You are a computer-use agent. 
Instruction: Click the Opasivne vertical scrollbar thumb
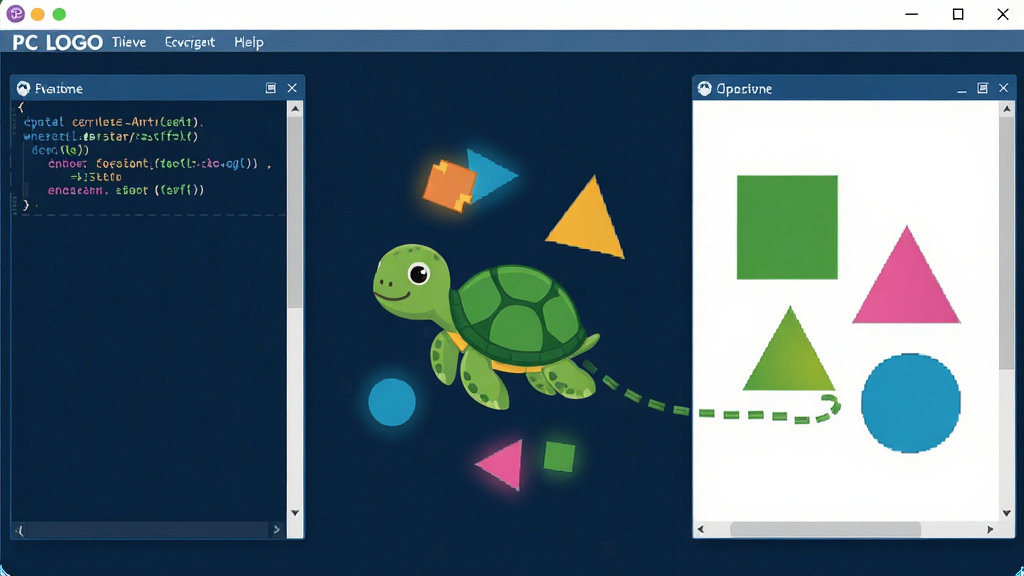pos(1006,244)
